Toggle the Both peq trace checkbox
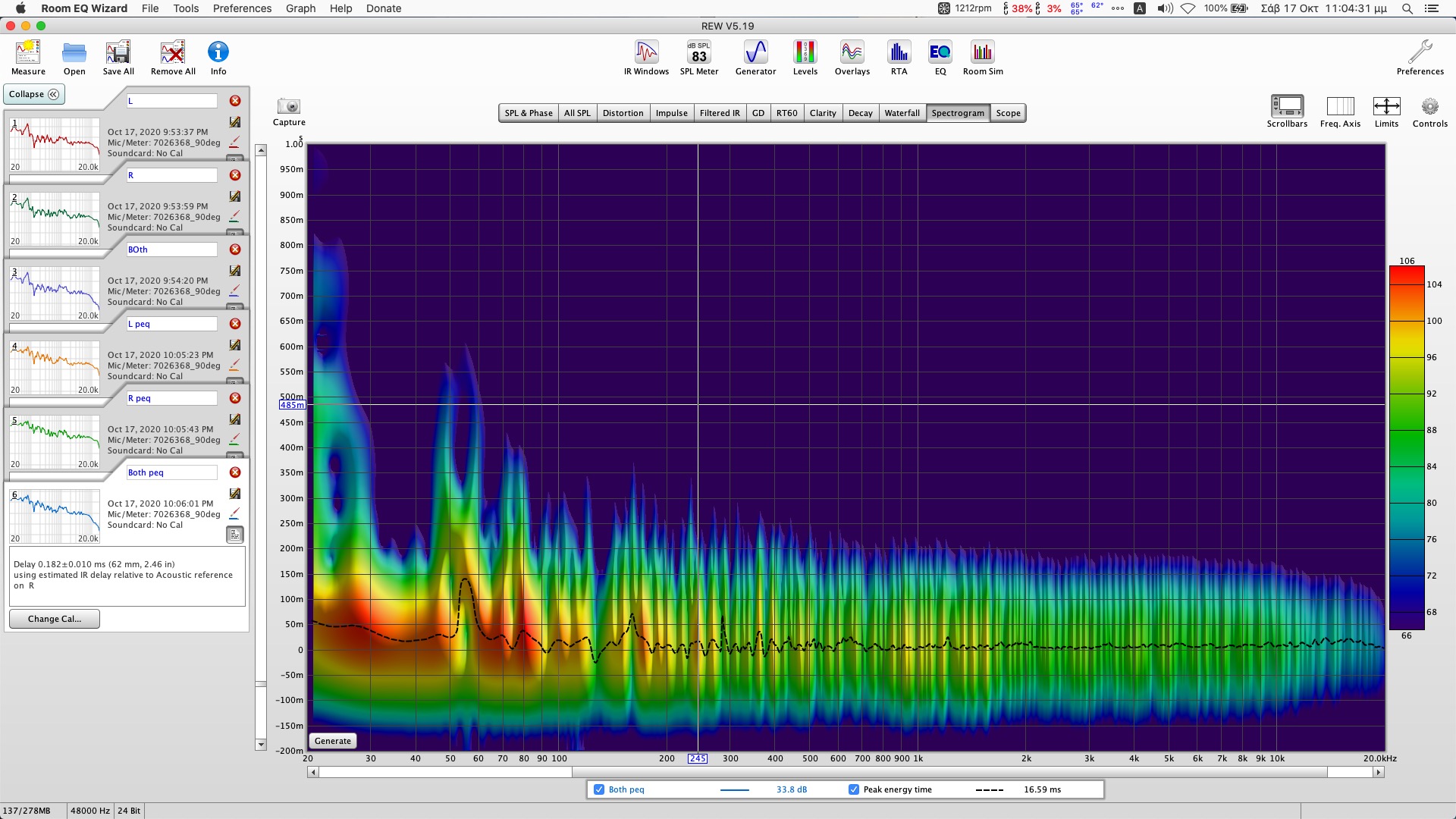This screenshot has width=1456, height=819. point(599,789)
